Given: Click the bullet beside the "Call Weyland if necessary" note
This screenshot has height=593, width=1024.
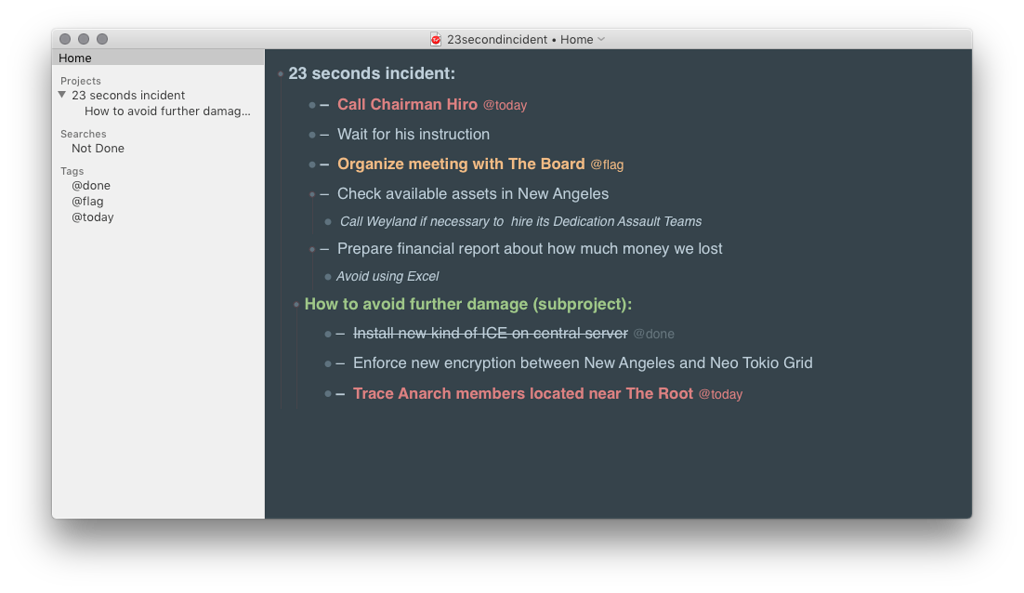Looking at the screenshot, I should click(327, 221).
